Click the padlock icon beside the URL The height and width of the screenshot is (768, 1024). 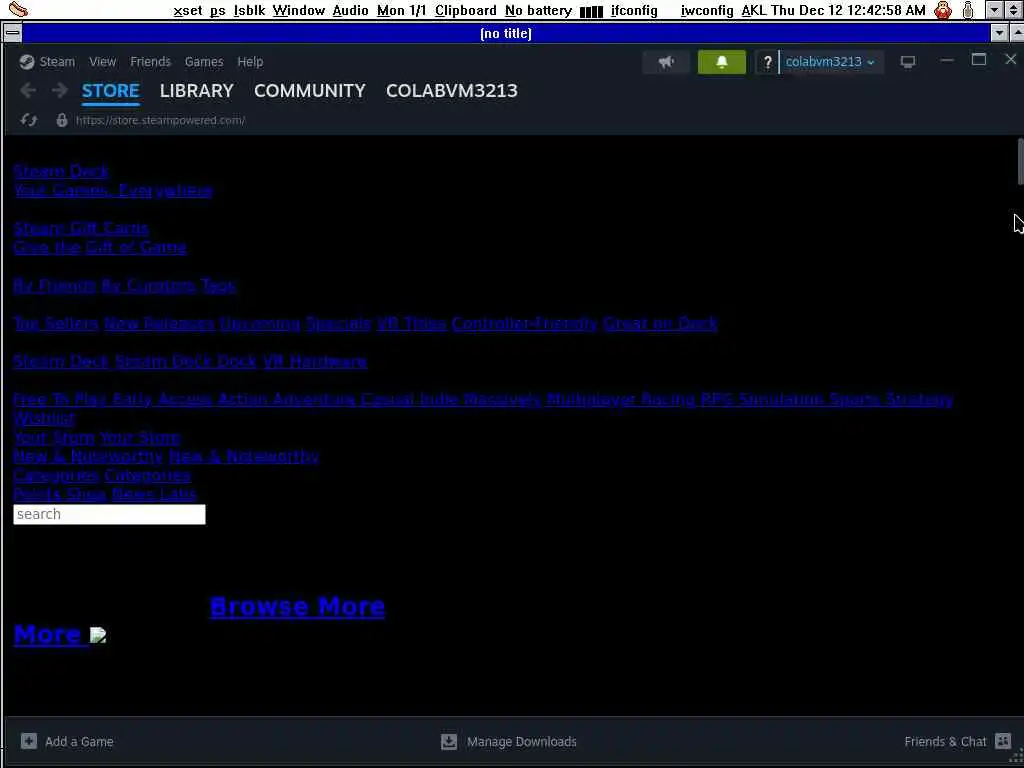(61, 120)
